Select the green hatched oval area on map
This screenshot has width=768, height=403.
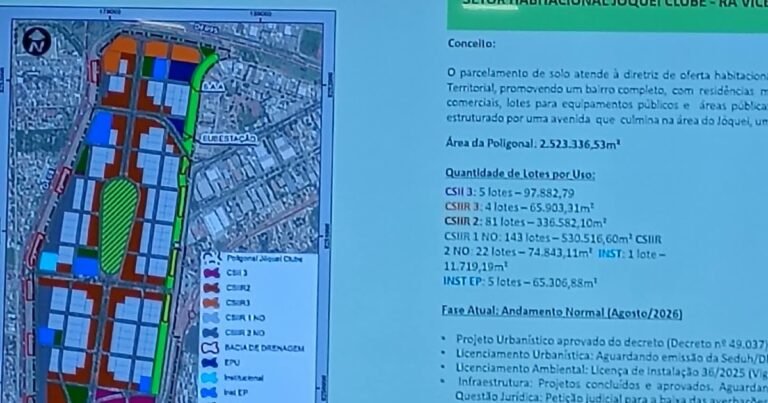point(119,226)
